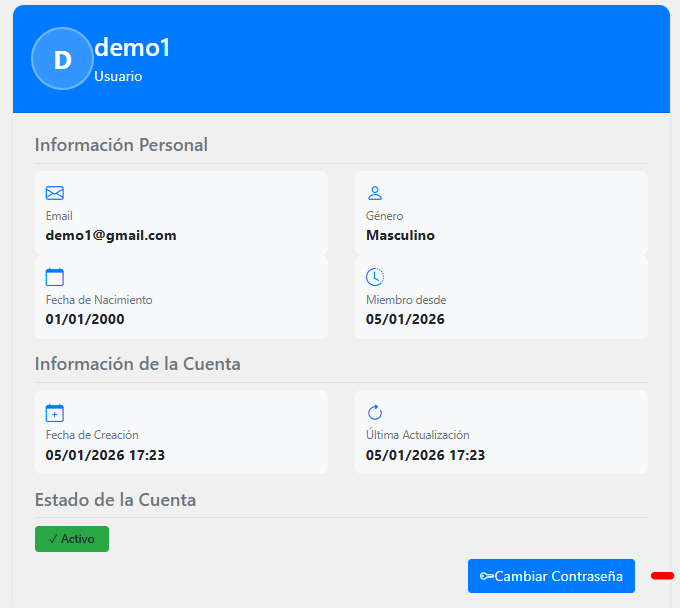Select the demo1 username heading
This screenshot has height=608, width=680.
coord(133,47)
